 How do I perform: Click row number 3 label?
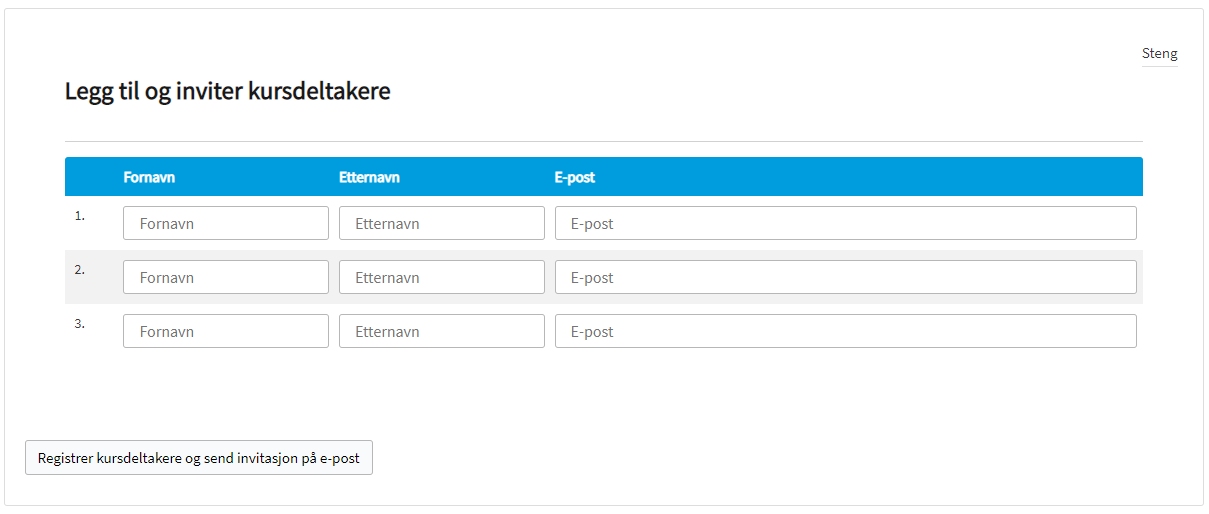(80, 323)
